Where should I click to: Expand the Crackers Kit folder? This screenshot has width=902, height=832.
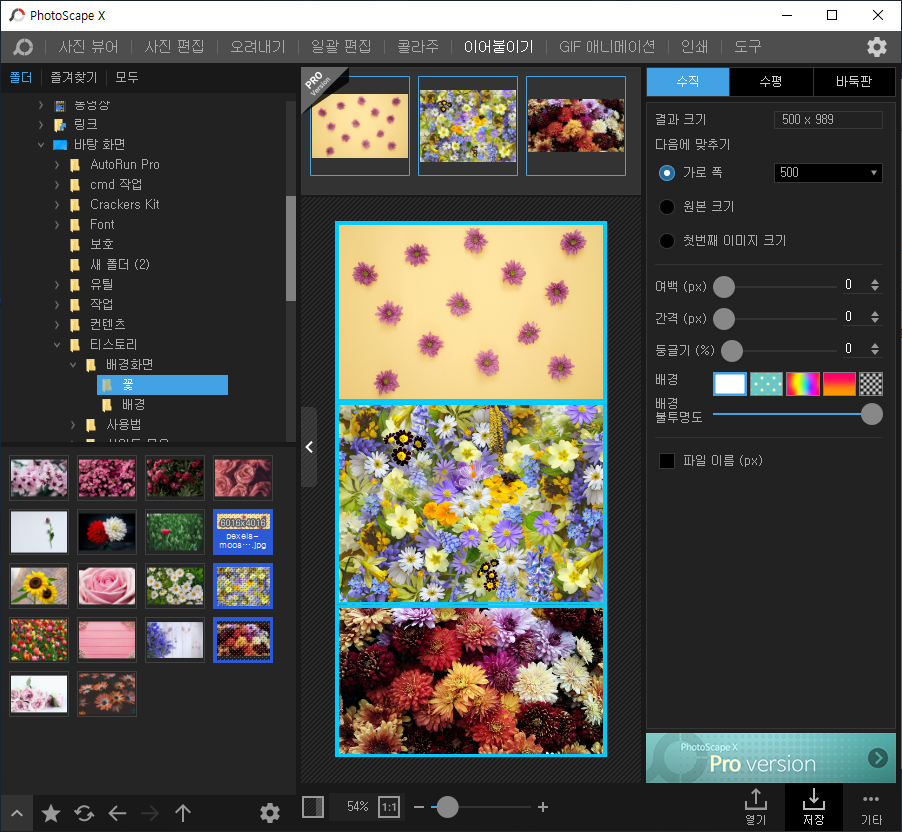point(56,204)
